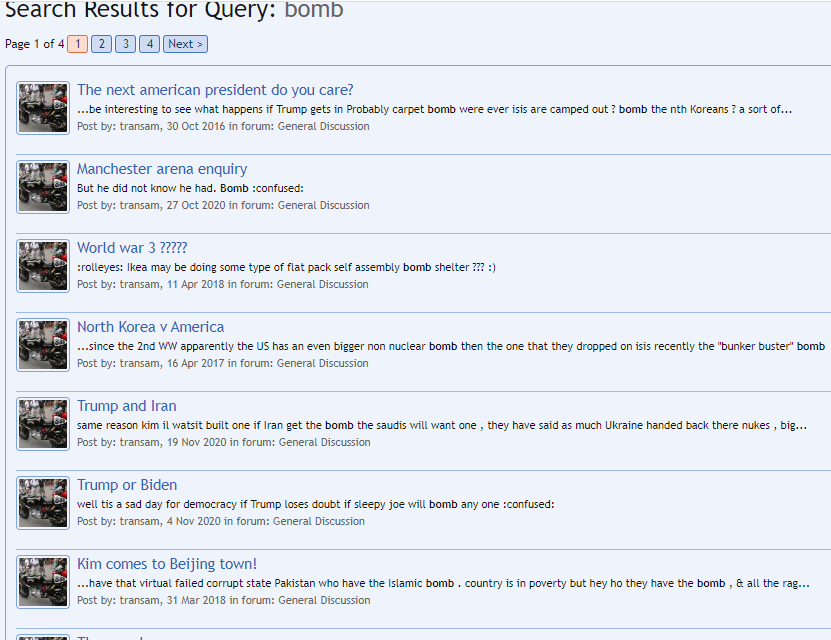This screenshot has height=640, width=831.
Task: Jump to results page 4
Action: [x=149, y=44]
